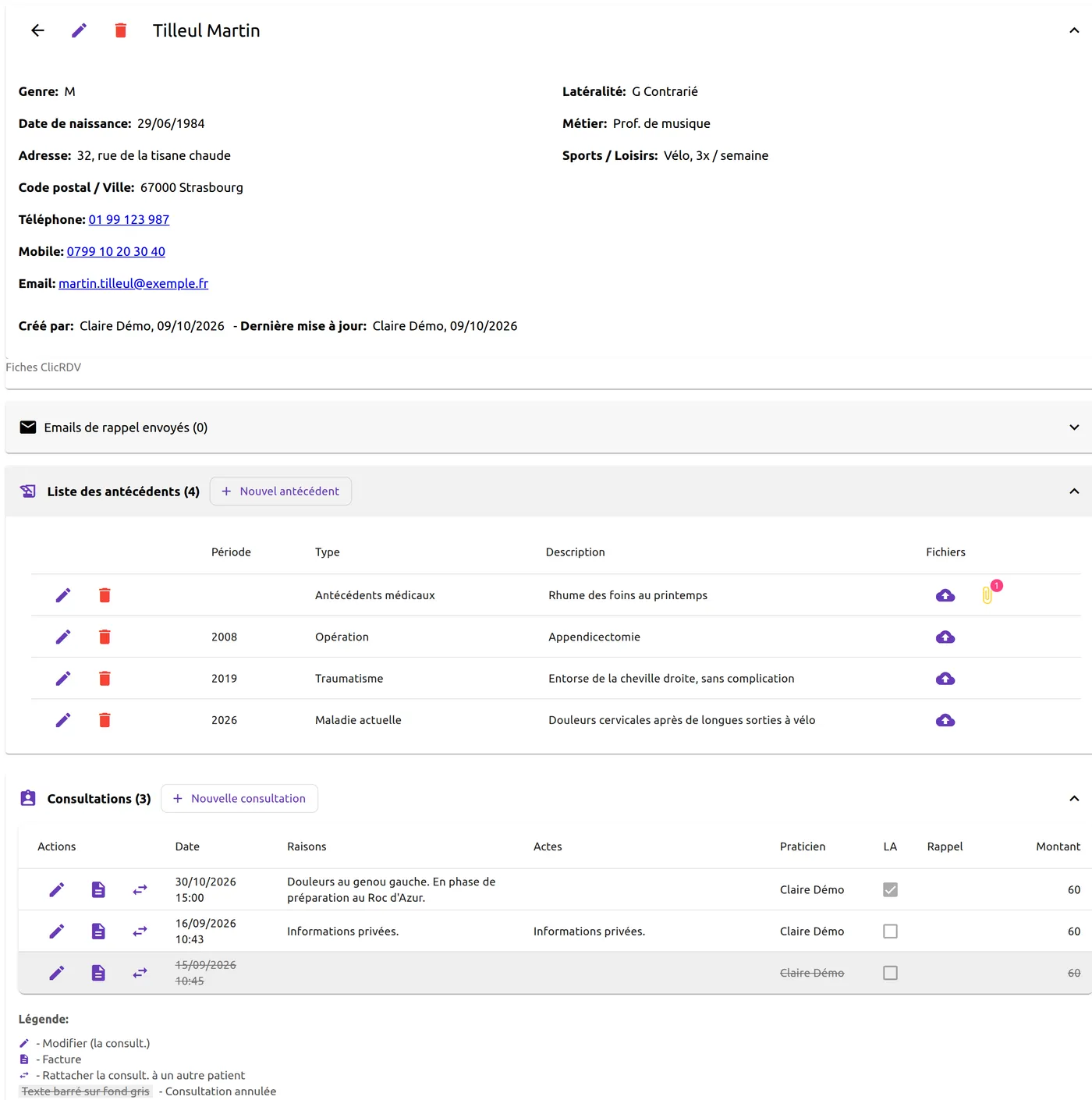The width and height of the screenshot is (1092, 1100).
Task: Go back using the arrow icon
Action: 37,30
